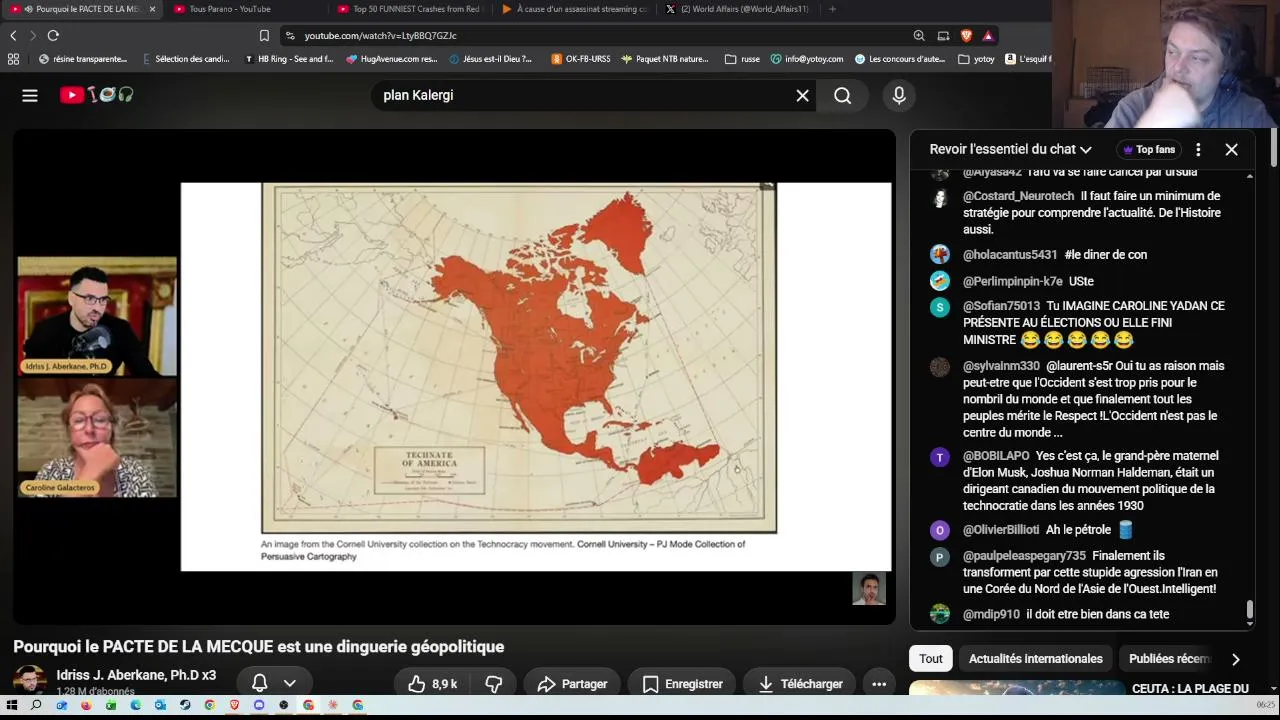The width and height of the screenshot is (1280, 720).
Task: Open the 'OK-FB-URSS' bookmark
Action: pos(581,59)
